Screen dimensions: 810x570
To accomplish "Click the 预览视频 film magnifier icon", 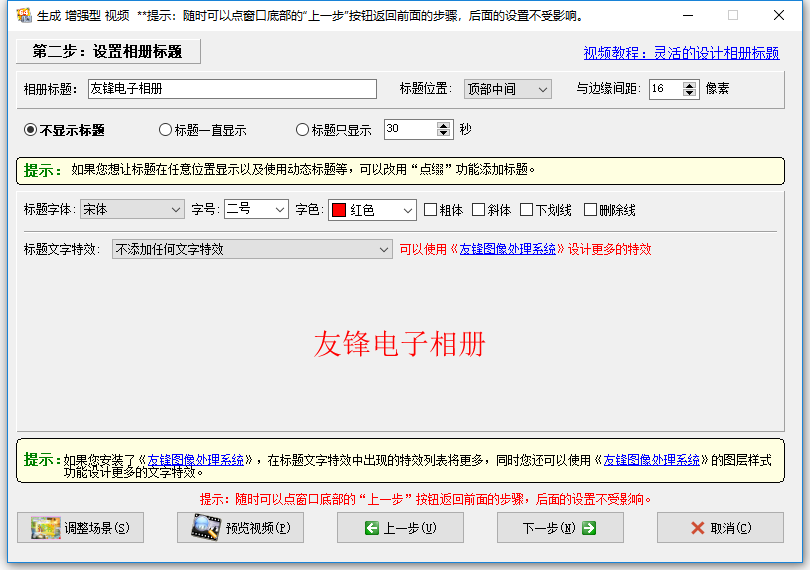I will click(206, 527).
